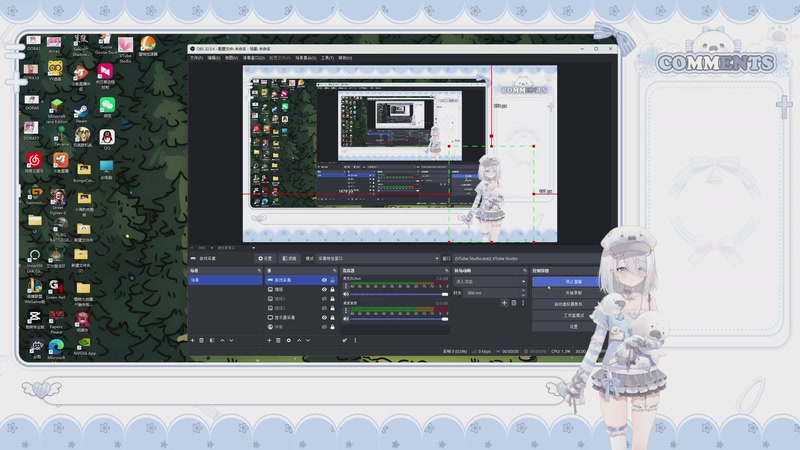
Task: Click the Studio Mode (工作室模式) button
Action: click(x=565, y=315)
